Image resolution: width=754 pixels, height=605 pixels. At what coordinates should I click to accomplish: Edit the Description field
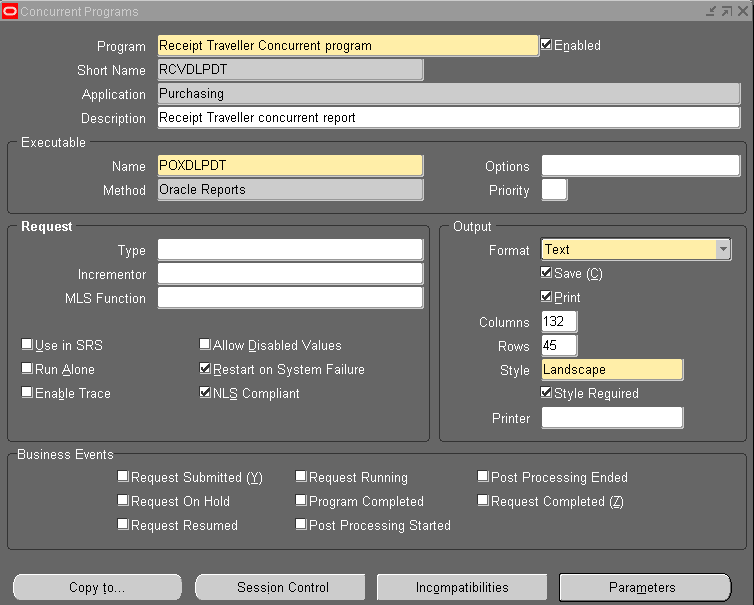(449, 118)
